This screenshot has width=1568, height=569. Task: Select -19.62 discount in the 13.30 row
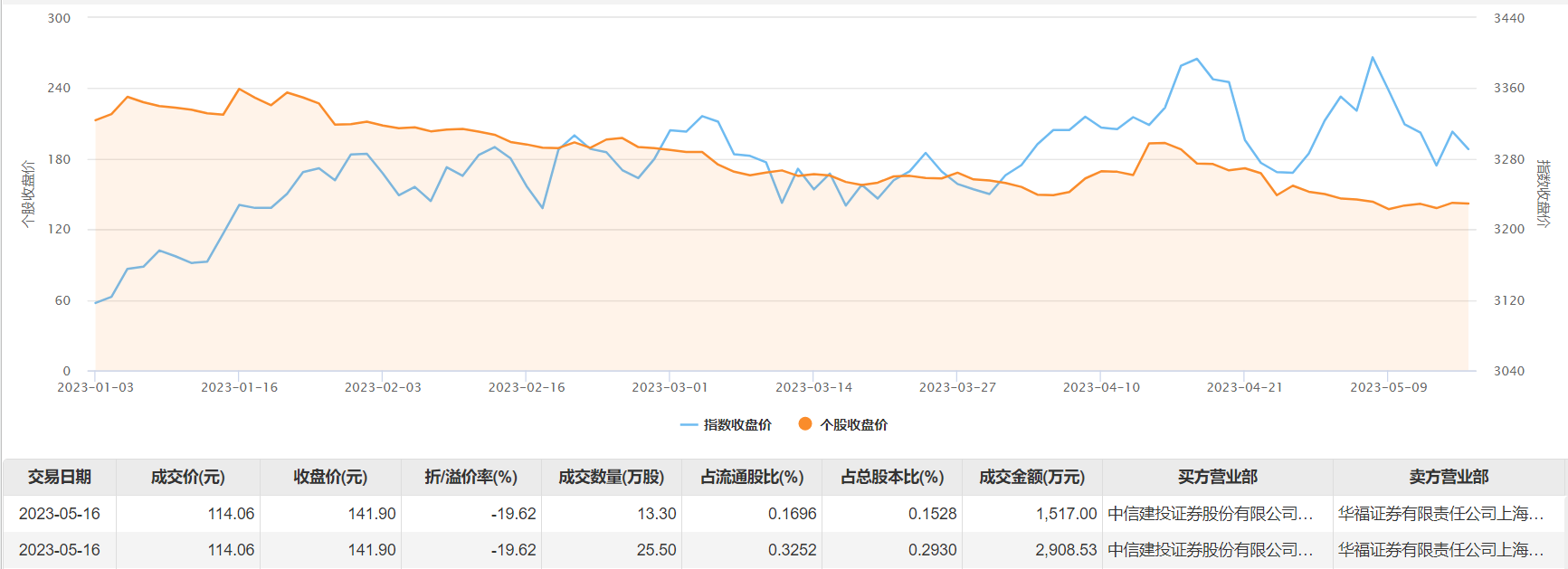pos(514,514)
